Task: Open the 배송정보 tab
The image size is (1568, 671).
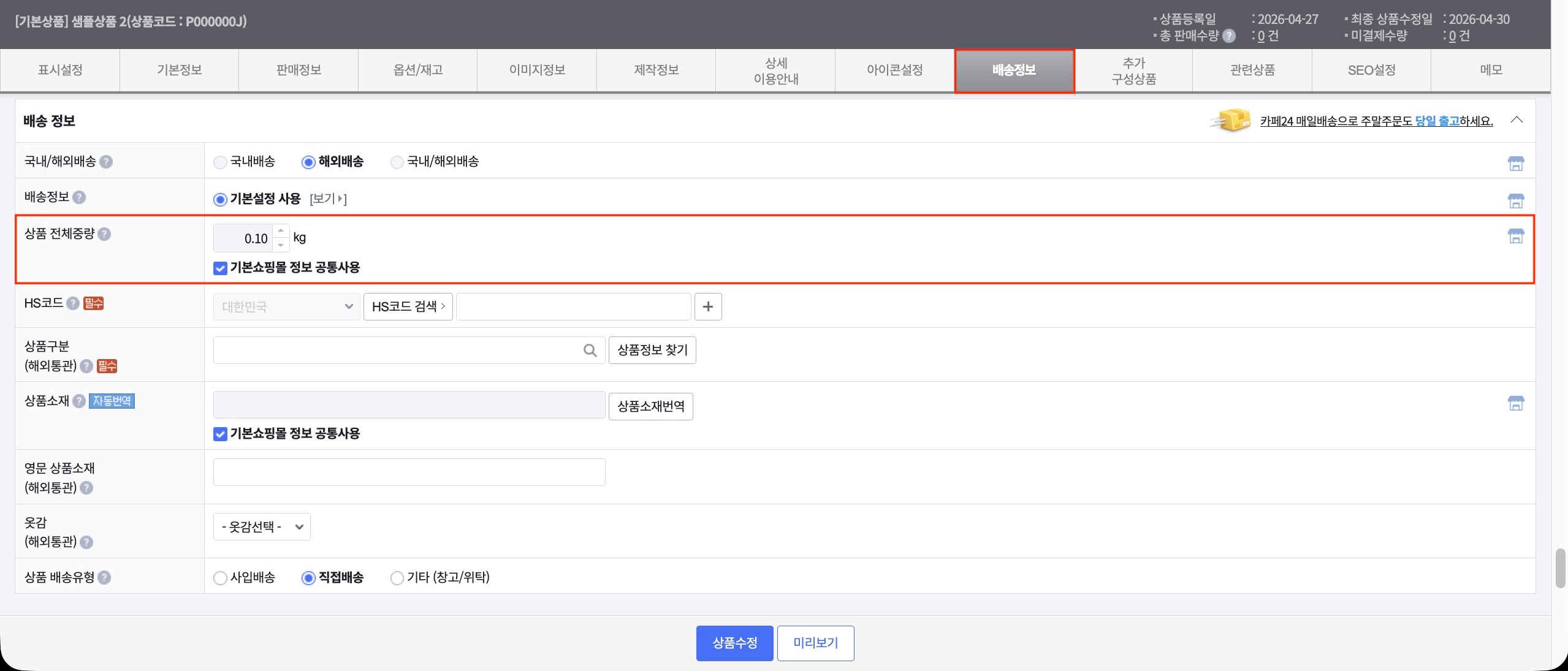Action: coord(1014,70)
